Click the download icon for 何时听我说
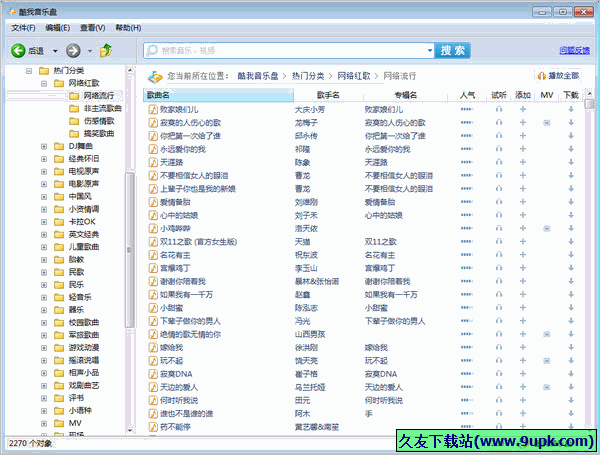This screenshot has height=455, width=600. coord(571,400)
